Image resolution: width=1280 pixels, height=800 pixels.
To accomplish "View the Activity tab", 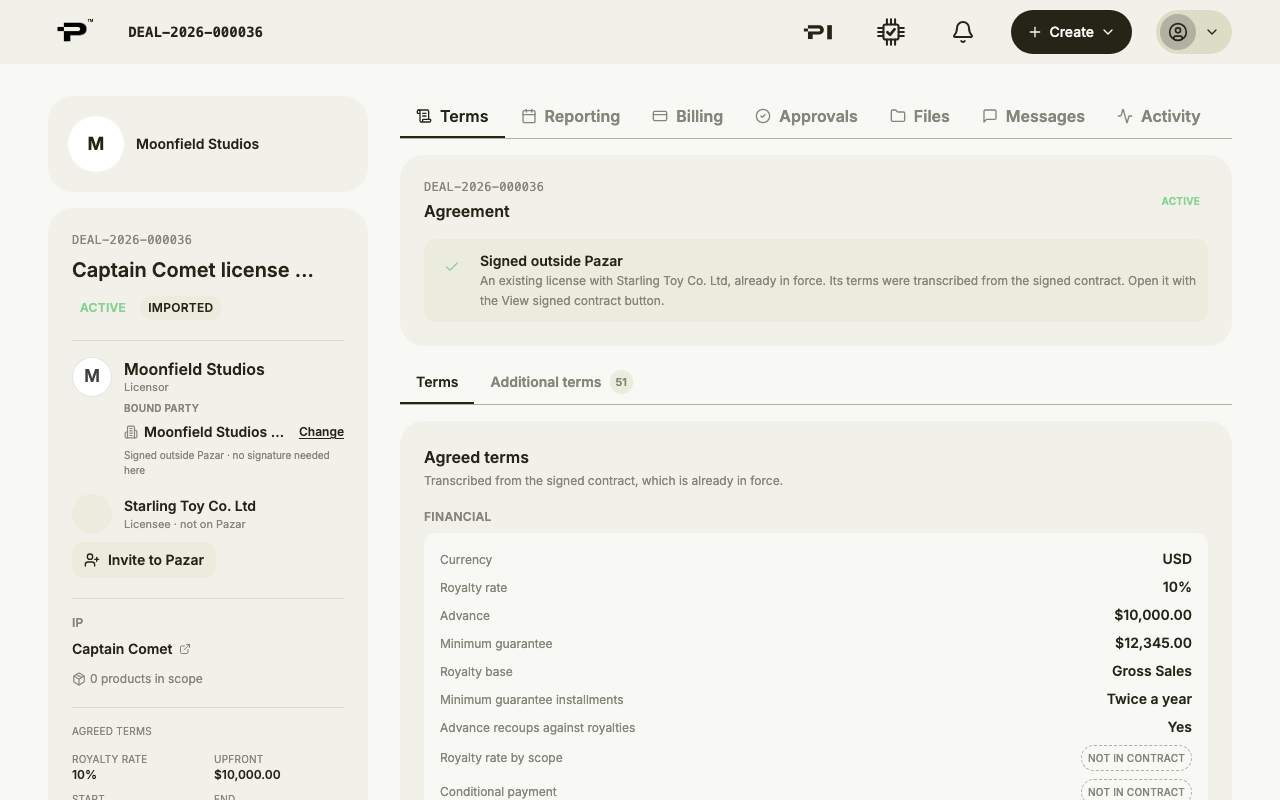I will 1159,116.
